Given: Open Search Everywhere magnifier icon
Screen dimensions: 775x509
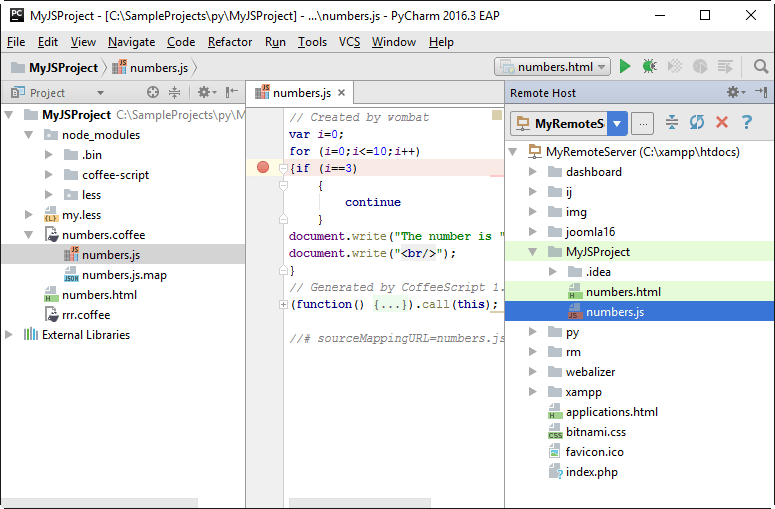Looking at the screenshot, I should 760,67.
